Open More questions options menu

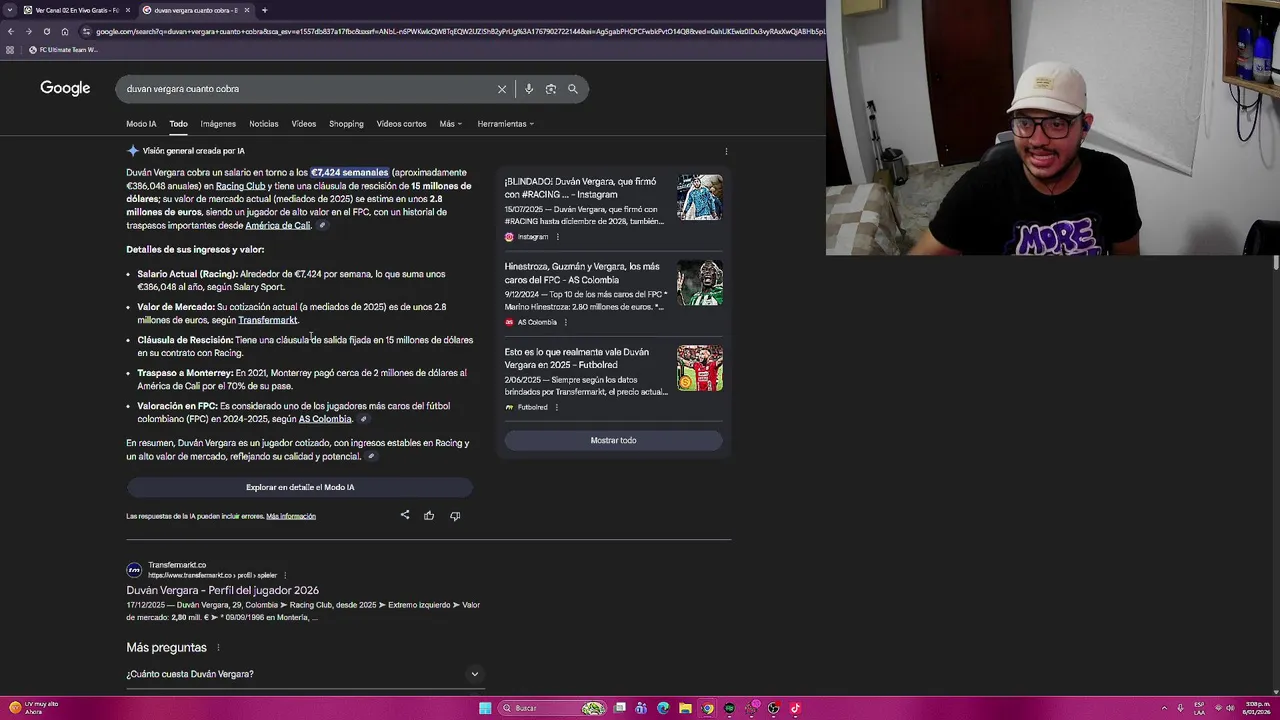[x=218, y=648]
